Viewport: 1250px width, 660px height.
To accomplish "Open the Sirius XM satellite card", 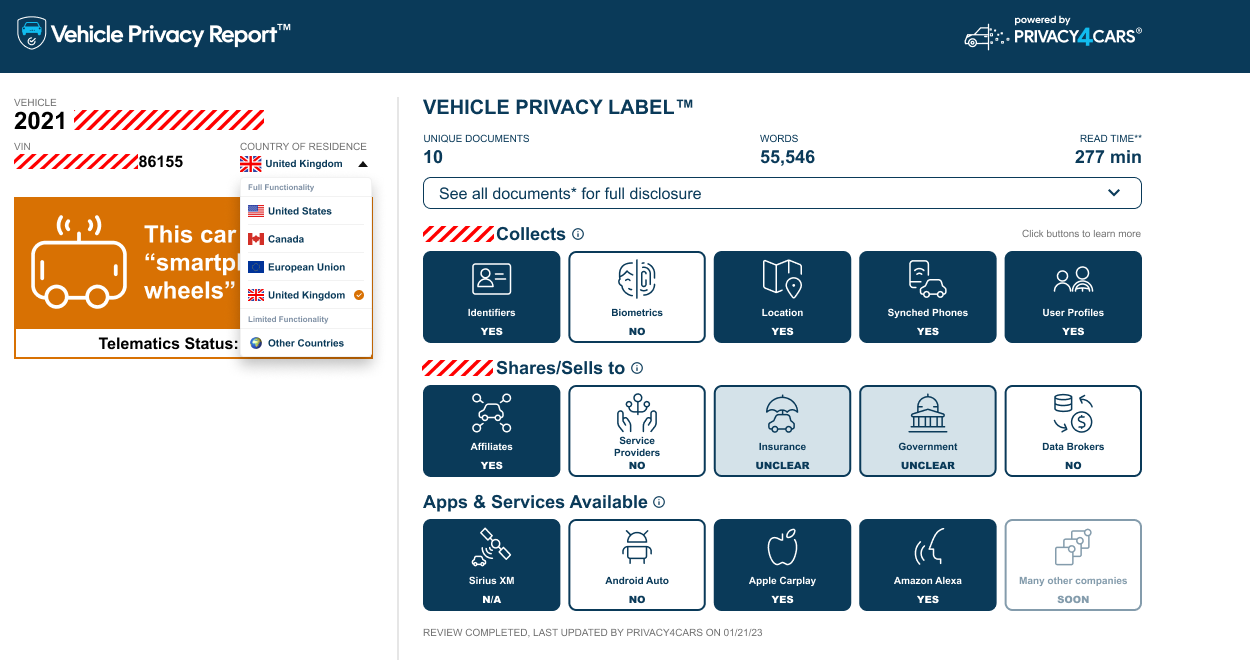I will coord(492,565).
